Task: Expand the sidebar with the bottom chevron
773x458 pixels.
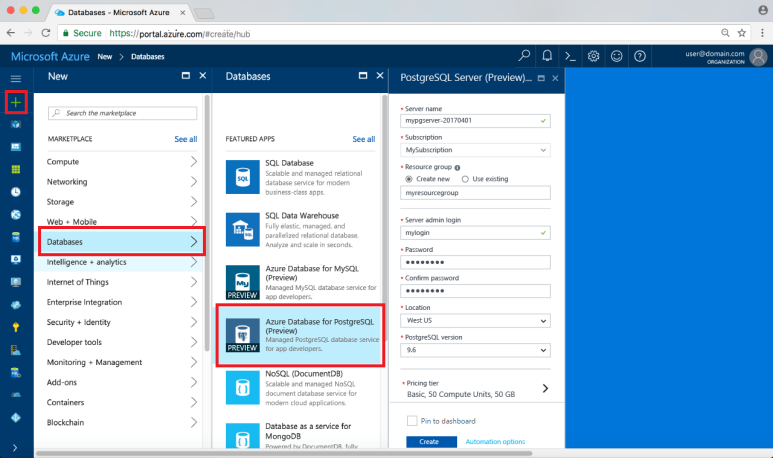Action: pyautogui.click(x=15, y=448)
